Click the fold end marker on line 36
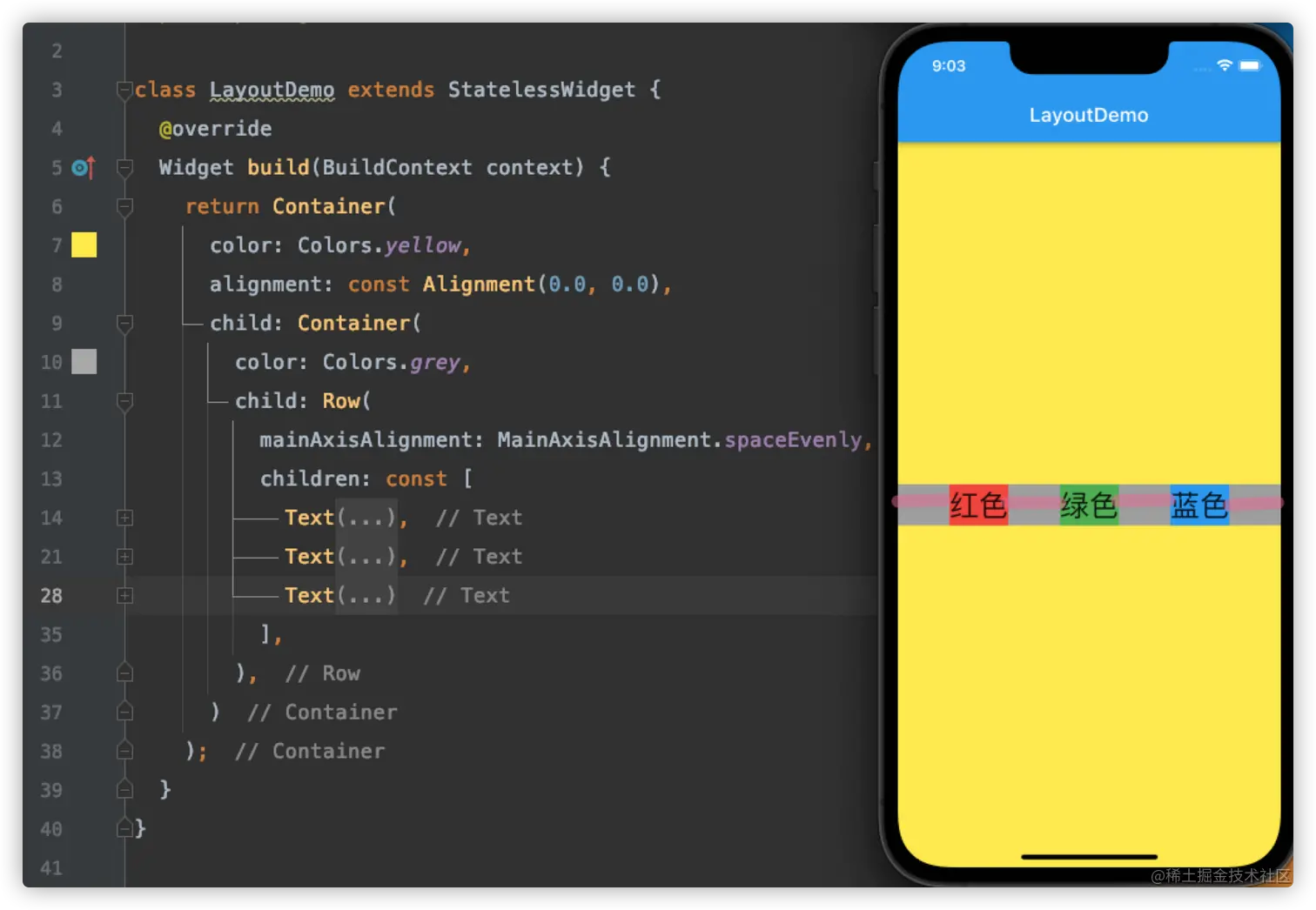 124,673
